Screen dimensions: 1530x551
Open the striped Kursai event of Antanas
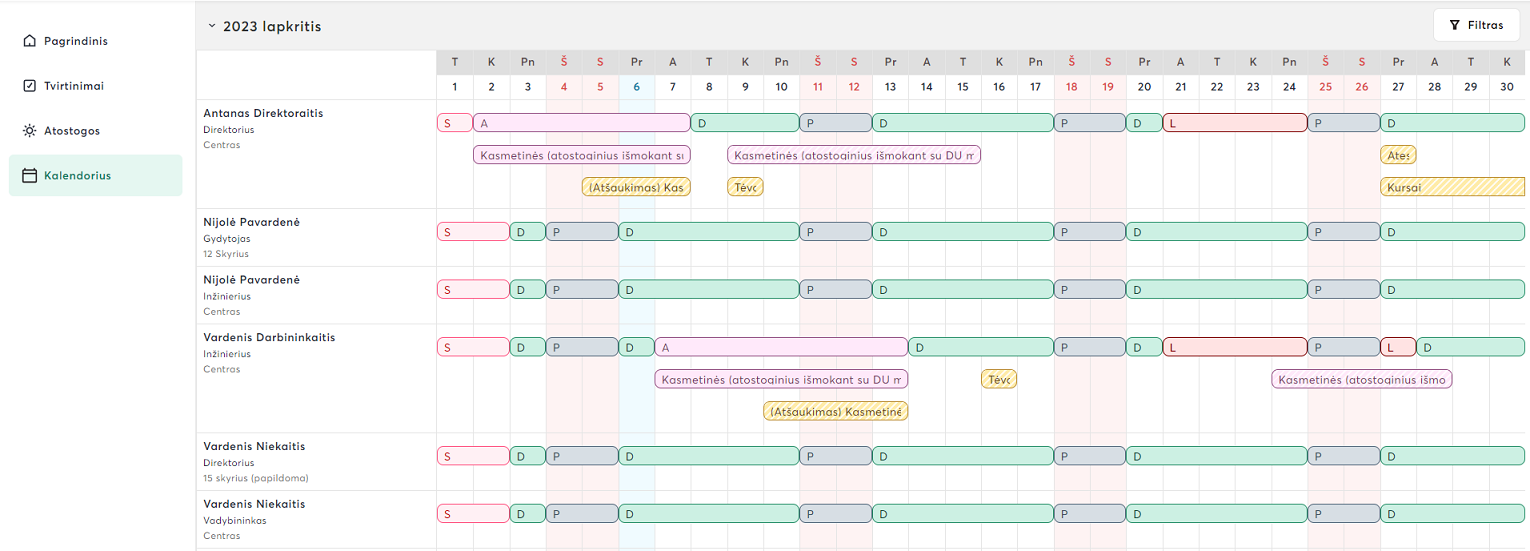click(1452, 187)
